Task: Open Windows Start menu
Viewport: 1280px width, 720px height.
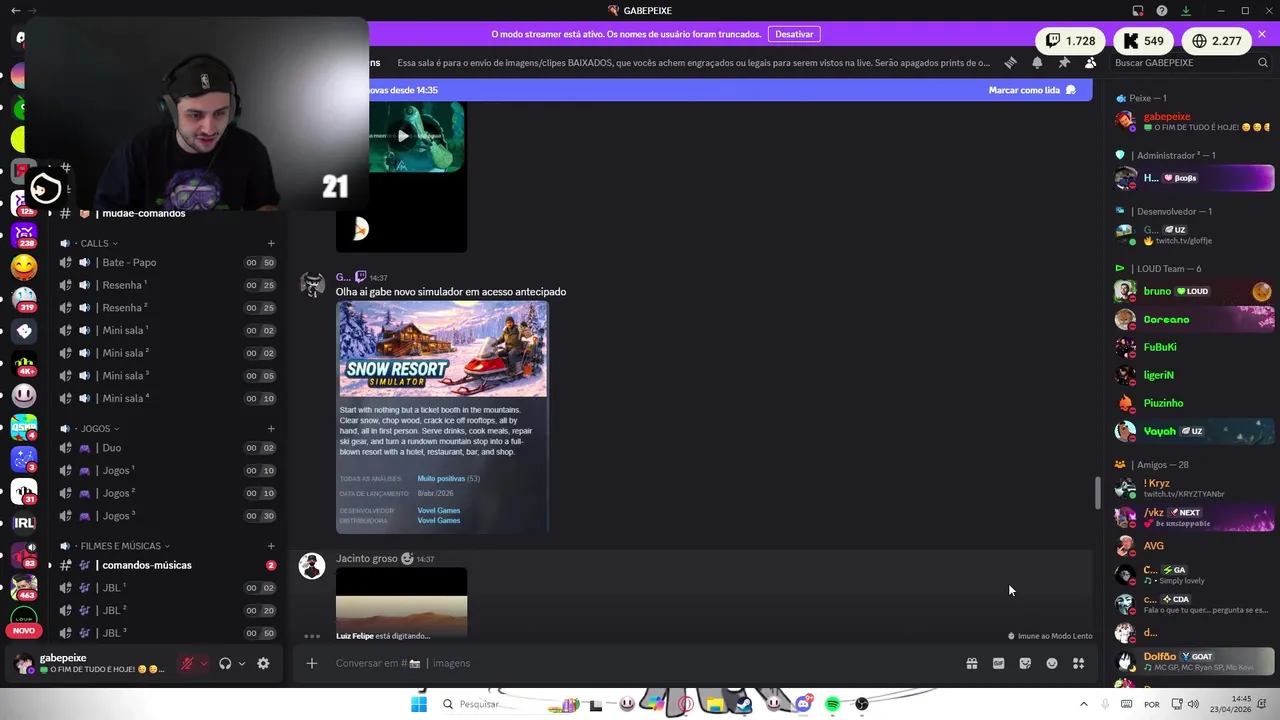Action: (x=419, y=704)
